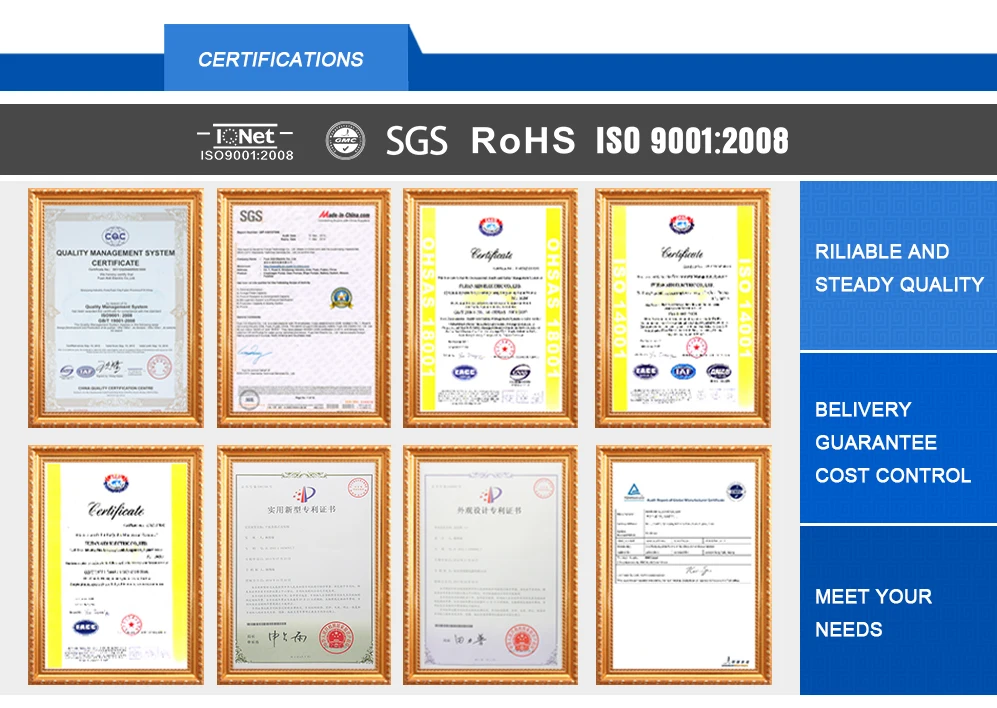Open the OHSAS 18001 certificate image

490,308
